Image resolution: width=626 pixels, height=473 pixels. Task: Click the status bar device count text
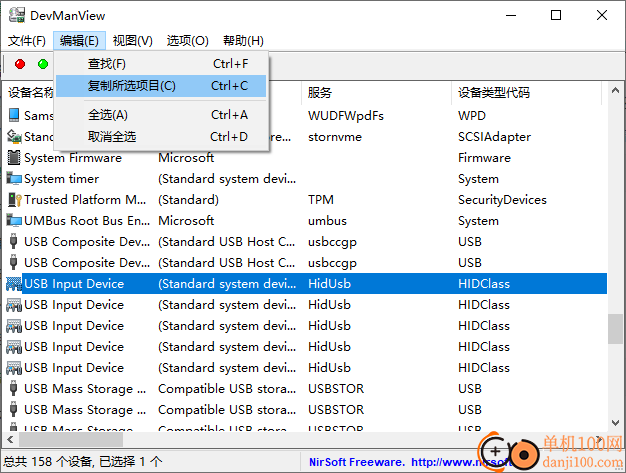[x=83, y=462]
